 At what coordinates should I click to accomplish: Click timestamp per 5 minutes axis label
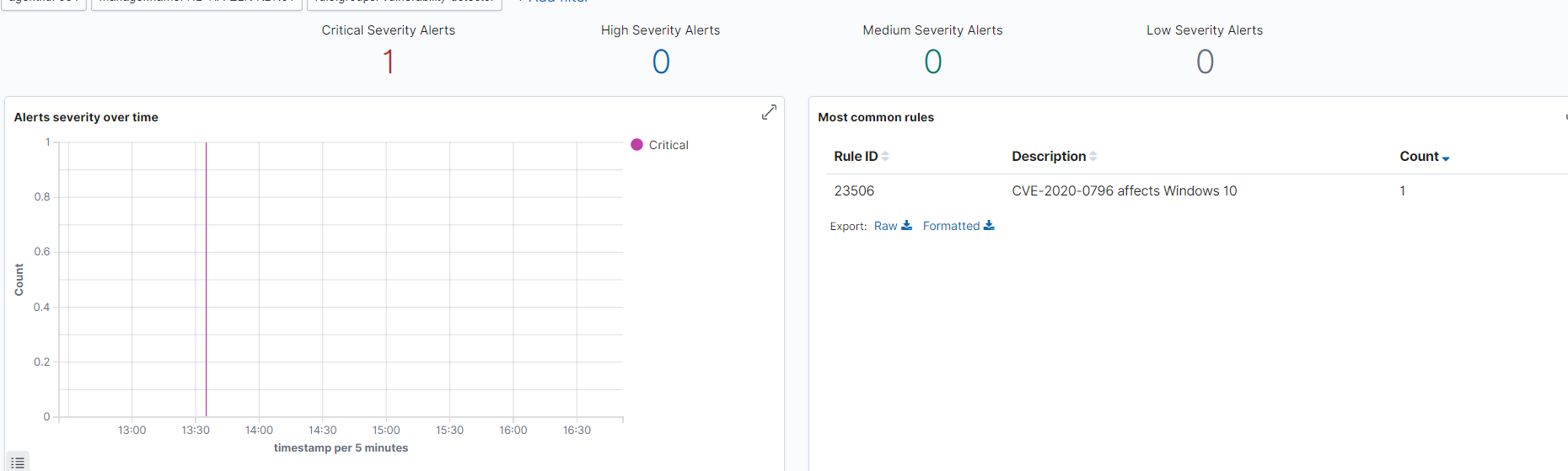341,448
